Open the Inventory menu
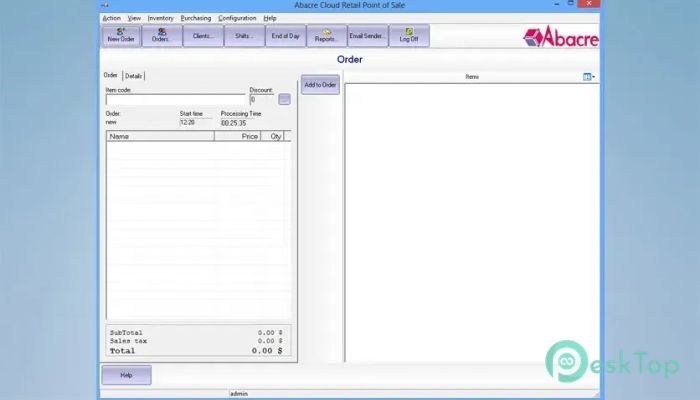700x400 pixels. point(160,18)
